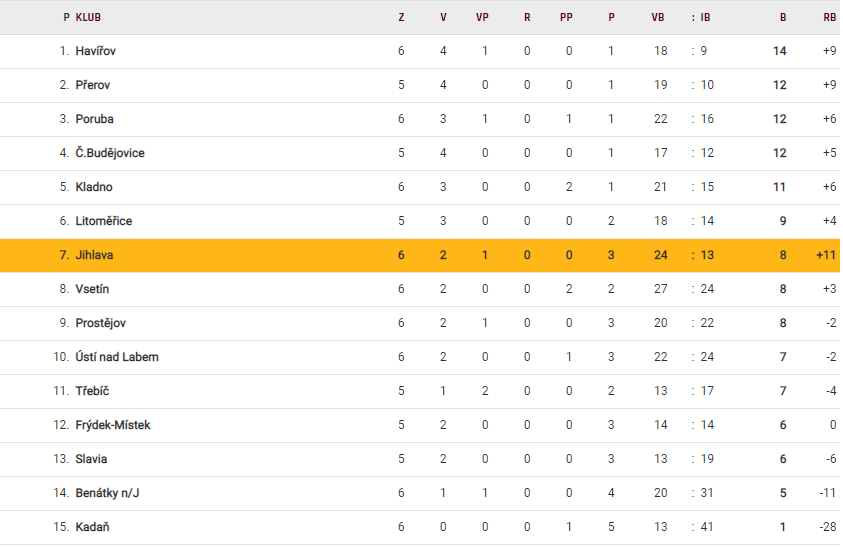Sort by the KLUB column header
This screenshot has height=547, width=843.
tap(88, 17)
